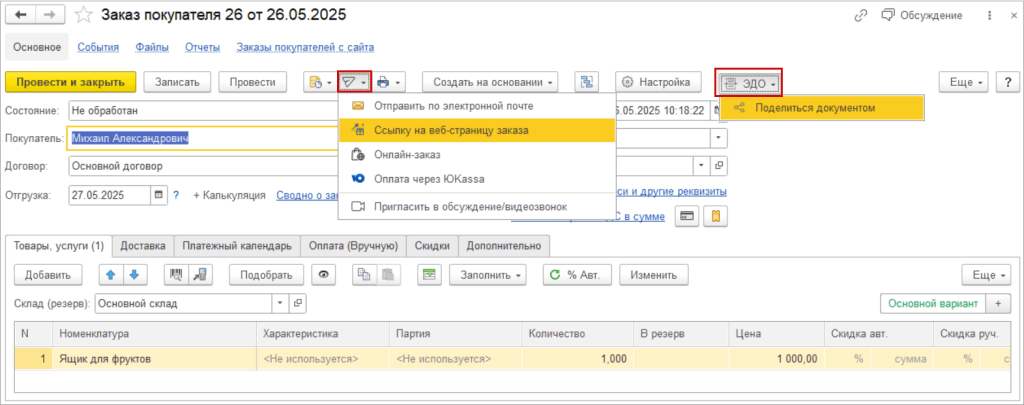Choose Поделиться документом in ЭДО menu
This screenshot has width=1024, height=405.
[x=815, y=108]
